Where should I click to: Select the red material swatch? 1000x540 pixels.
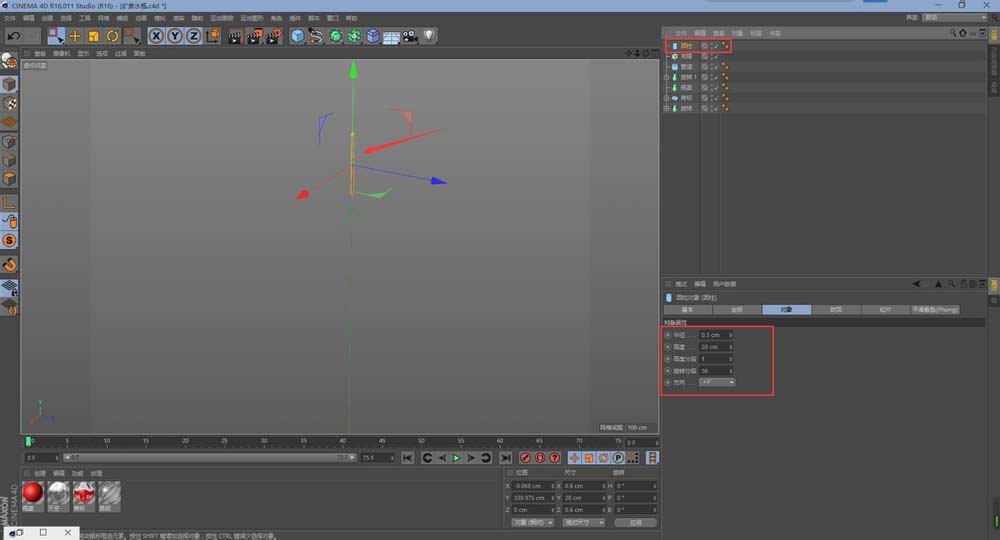(33, 492)
